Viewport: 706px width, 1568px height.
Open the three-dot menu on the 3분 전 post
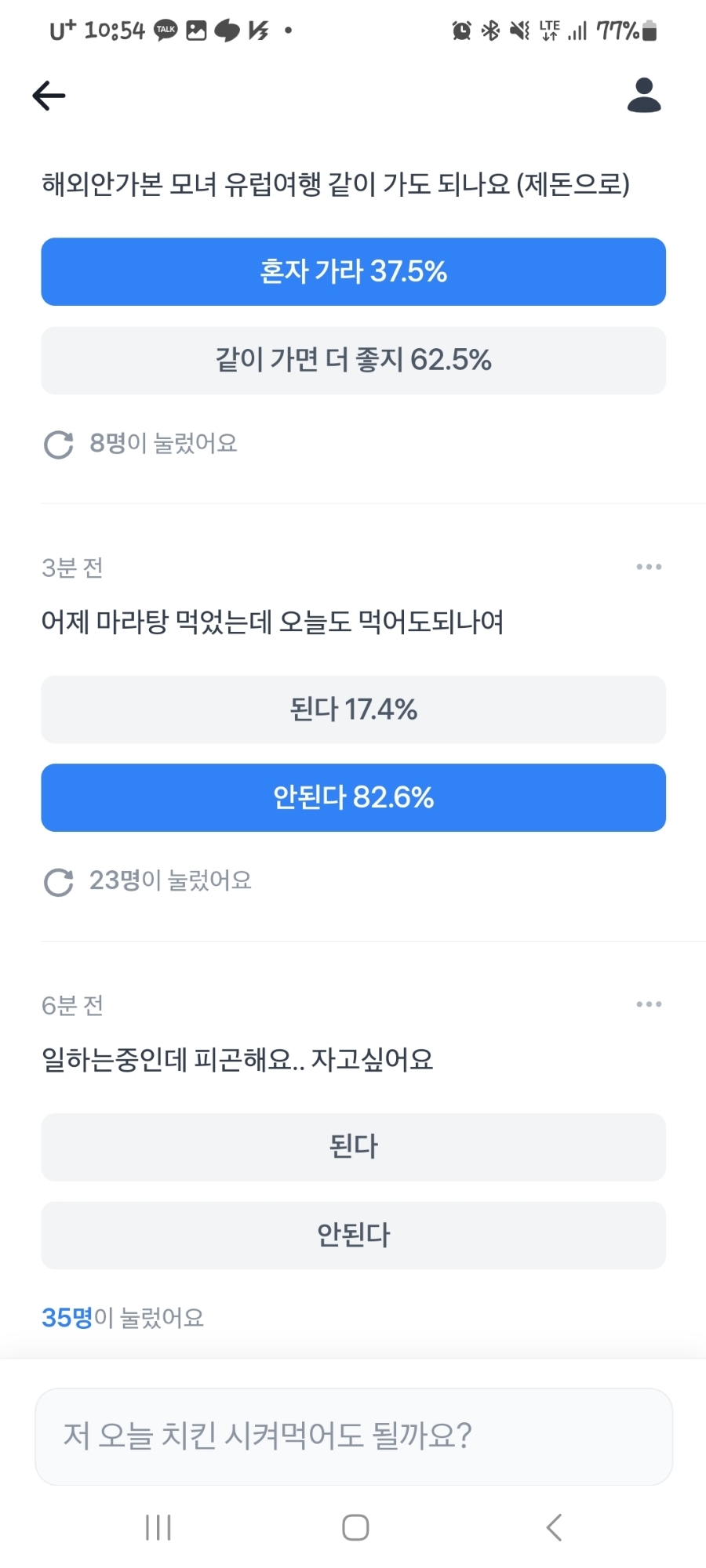tap(649, 566)
